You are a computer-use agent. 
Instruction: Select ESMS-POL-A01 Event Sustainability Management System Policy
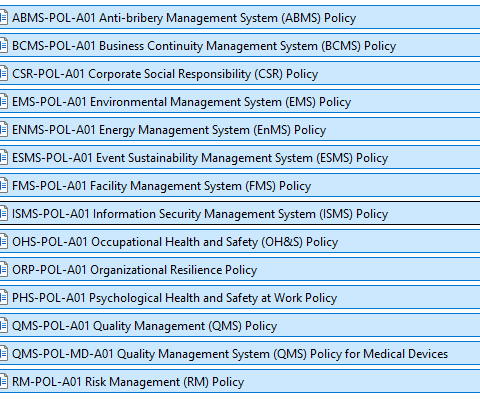pos(240,157)
